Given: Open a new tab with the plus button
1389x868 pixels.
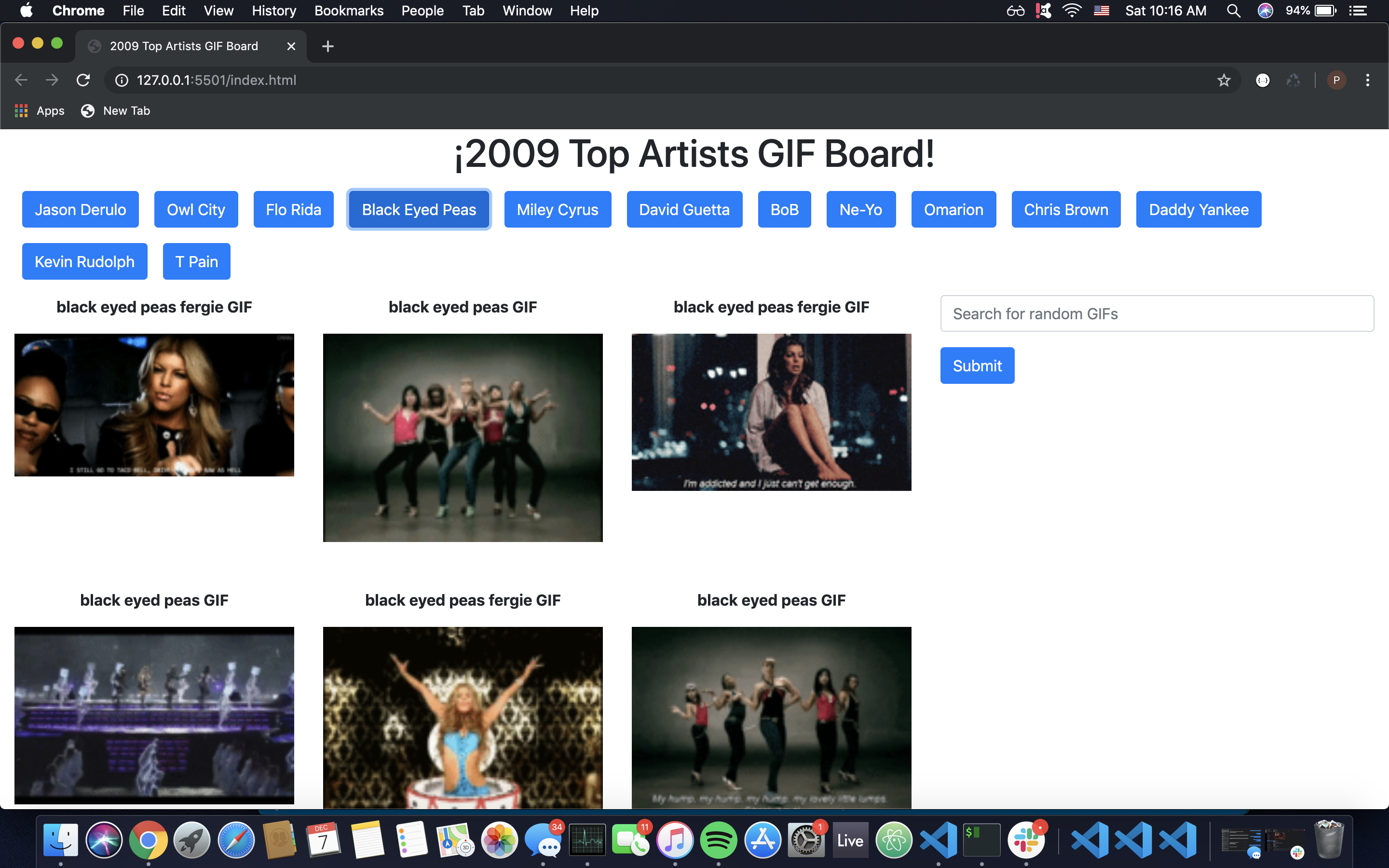Looking at the screenshot, I should 328,46.
